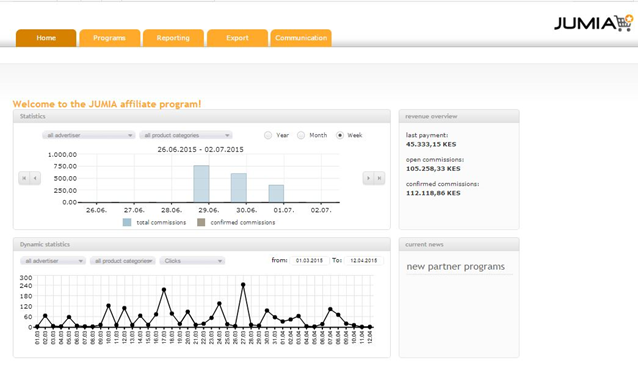Click the revenue overview panel header
This screenshot has width=638, height=380.
pyautogui.click(x=459, y=116)
